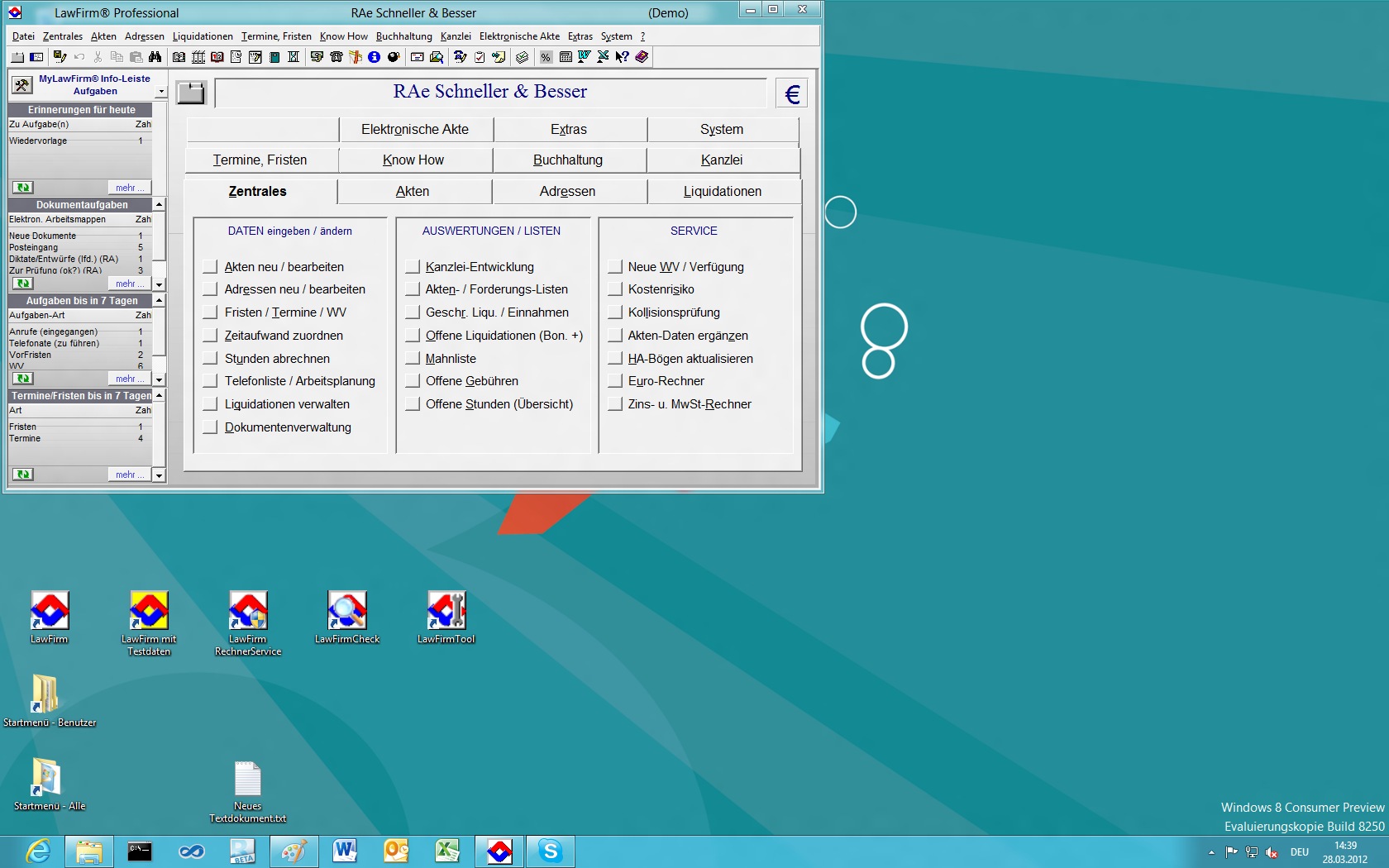Open the Info-Leiste Aufgaben dropdown arrow

pos(160,92)
